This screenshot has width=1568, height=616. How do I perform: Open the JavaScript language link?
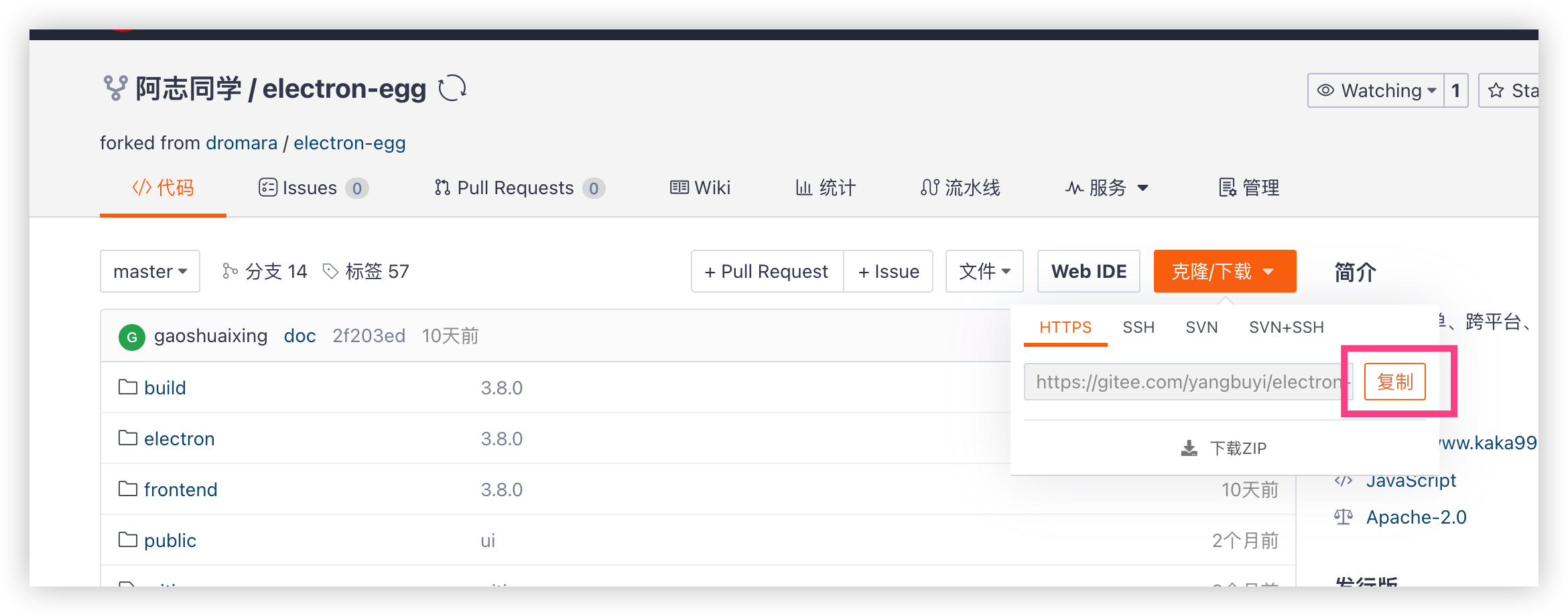click(x=1411, y=480)
